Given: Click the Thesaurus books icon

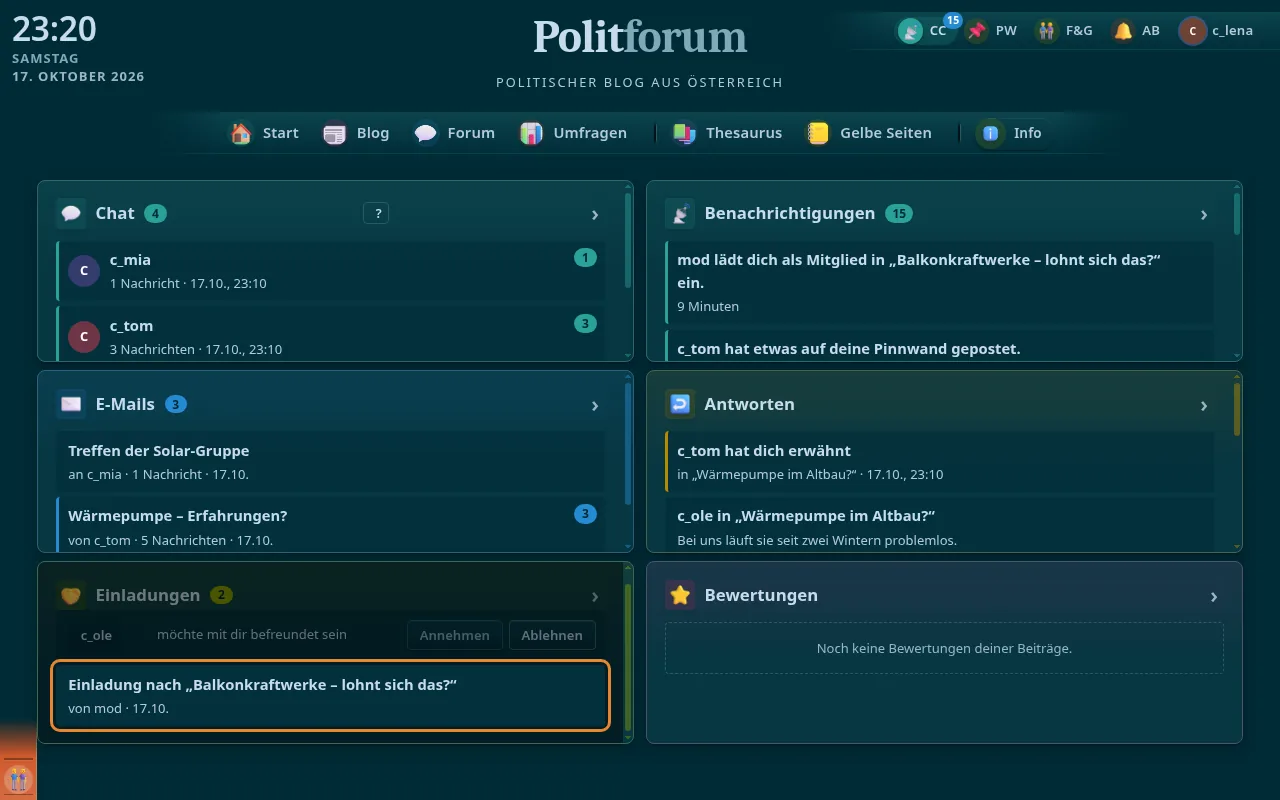Looking at the screenshot, I should click(x=684, y=133).
